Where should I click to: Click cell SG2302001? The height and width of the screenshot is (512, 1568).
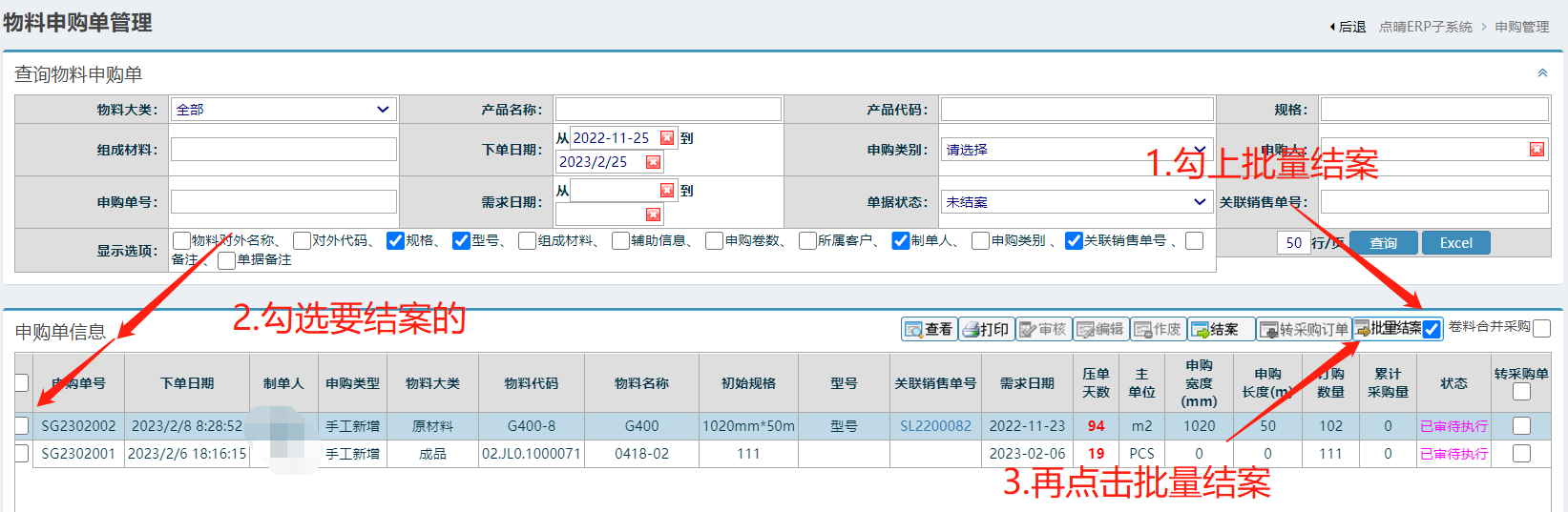(x=78, y=454)
